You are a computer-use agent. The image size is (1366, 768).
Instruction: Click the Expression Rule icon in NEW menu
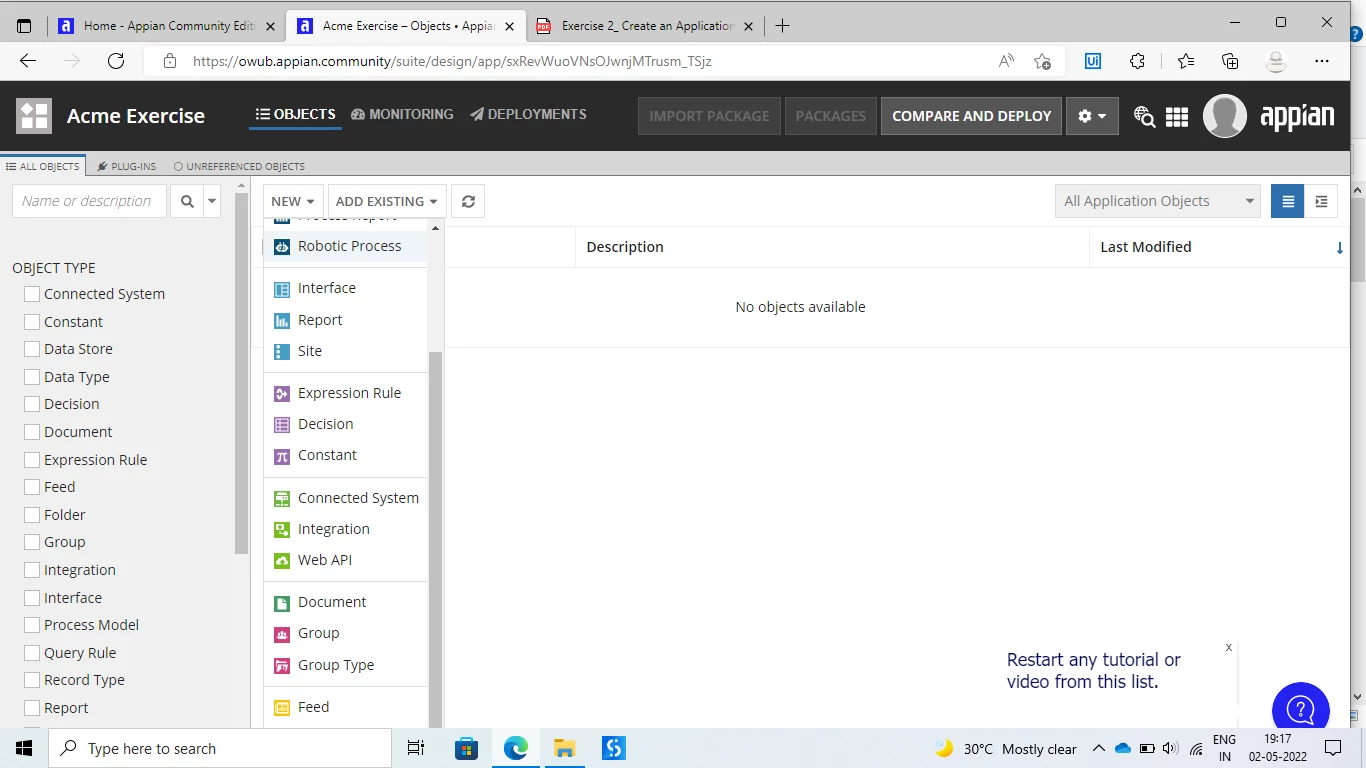coord(282,393)
